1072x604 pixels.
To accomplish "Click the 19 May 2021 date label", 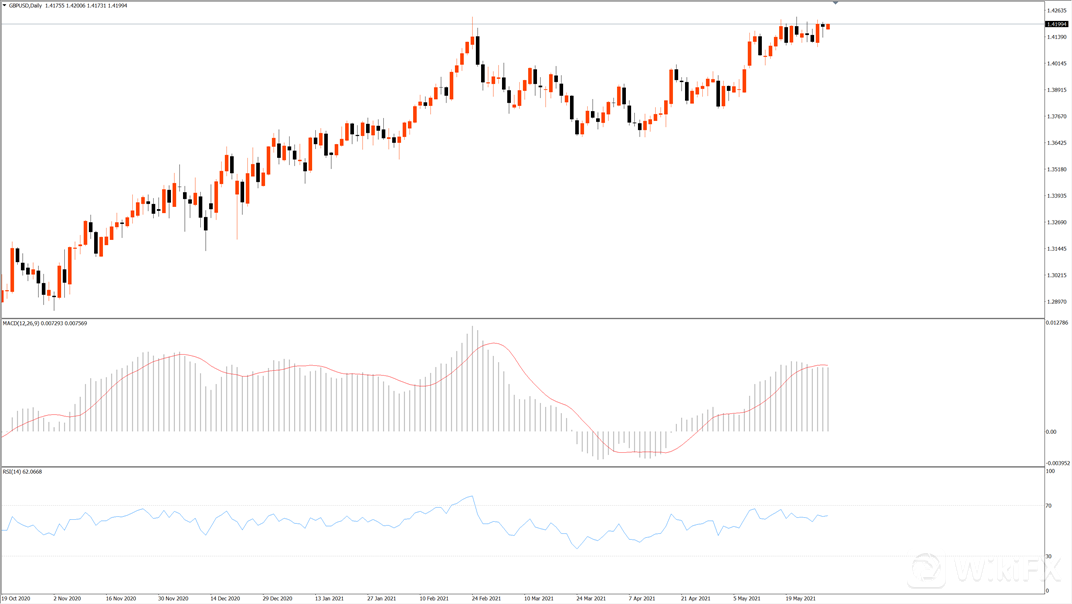I will pos(803,598).
